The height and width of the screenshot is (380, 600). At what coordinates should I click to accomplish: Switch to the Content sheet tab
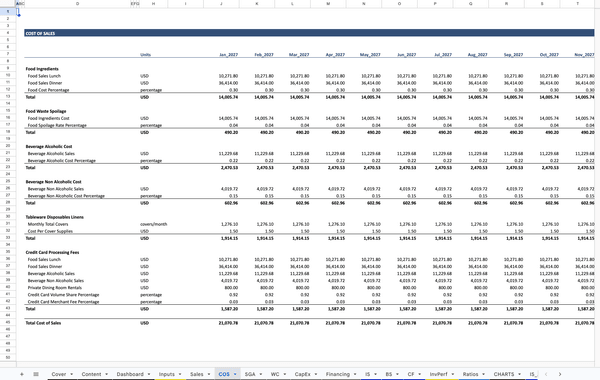pyautogui.click(x=91, y=374)
